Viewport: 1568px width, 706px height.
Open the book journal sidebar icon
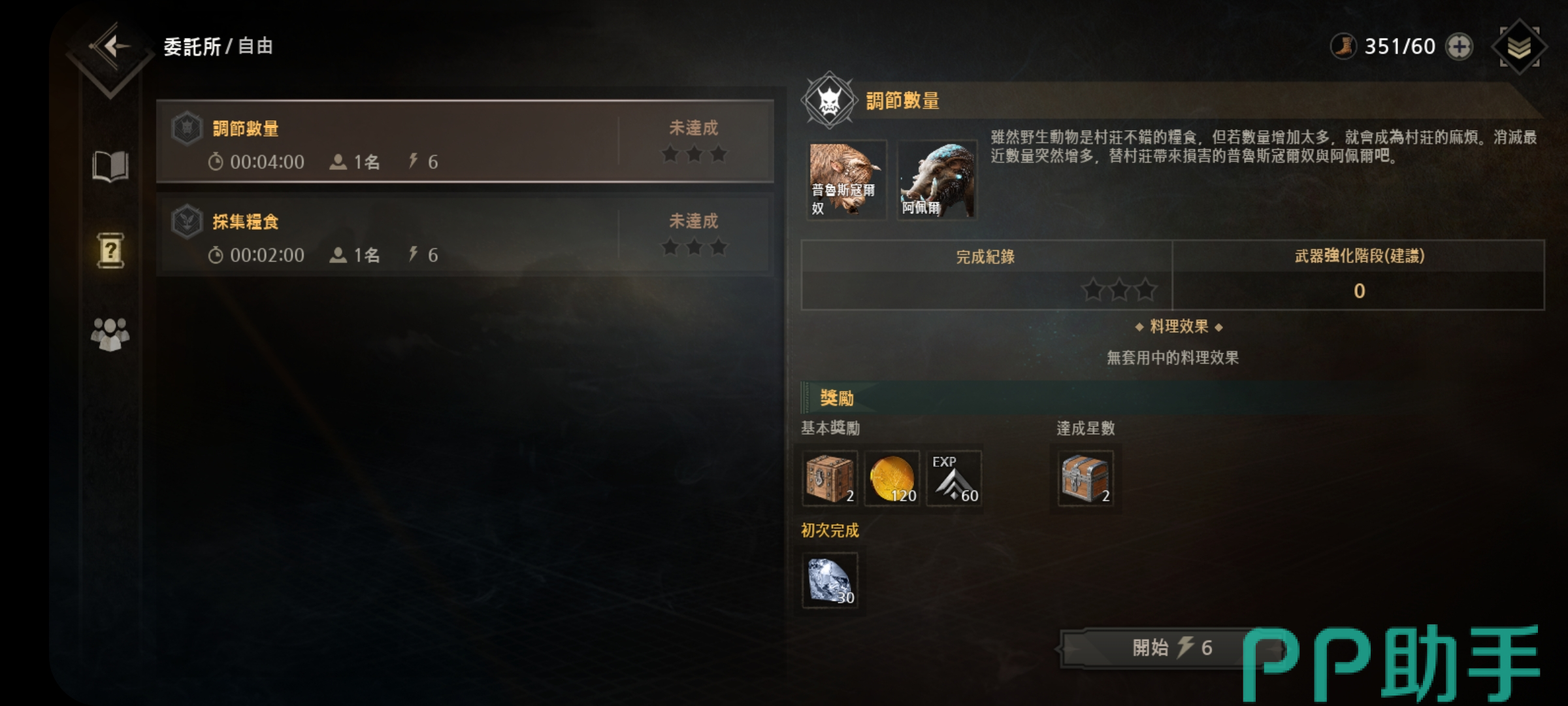(x=110, y=166)
